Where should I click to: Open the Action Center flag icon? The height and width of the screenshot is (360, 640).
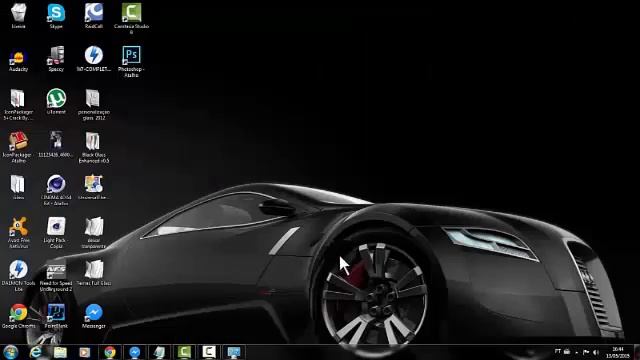tap(586, 352)
